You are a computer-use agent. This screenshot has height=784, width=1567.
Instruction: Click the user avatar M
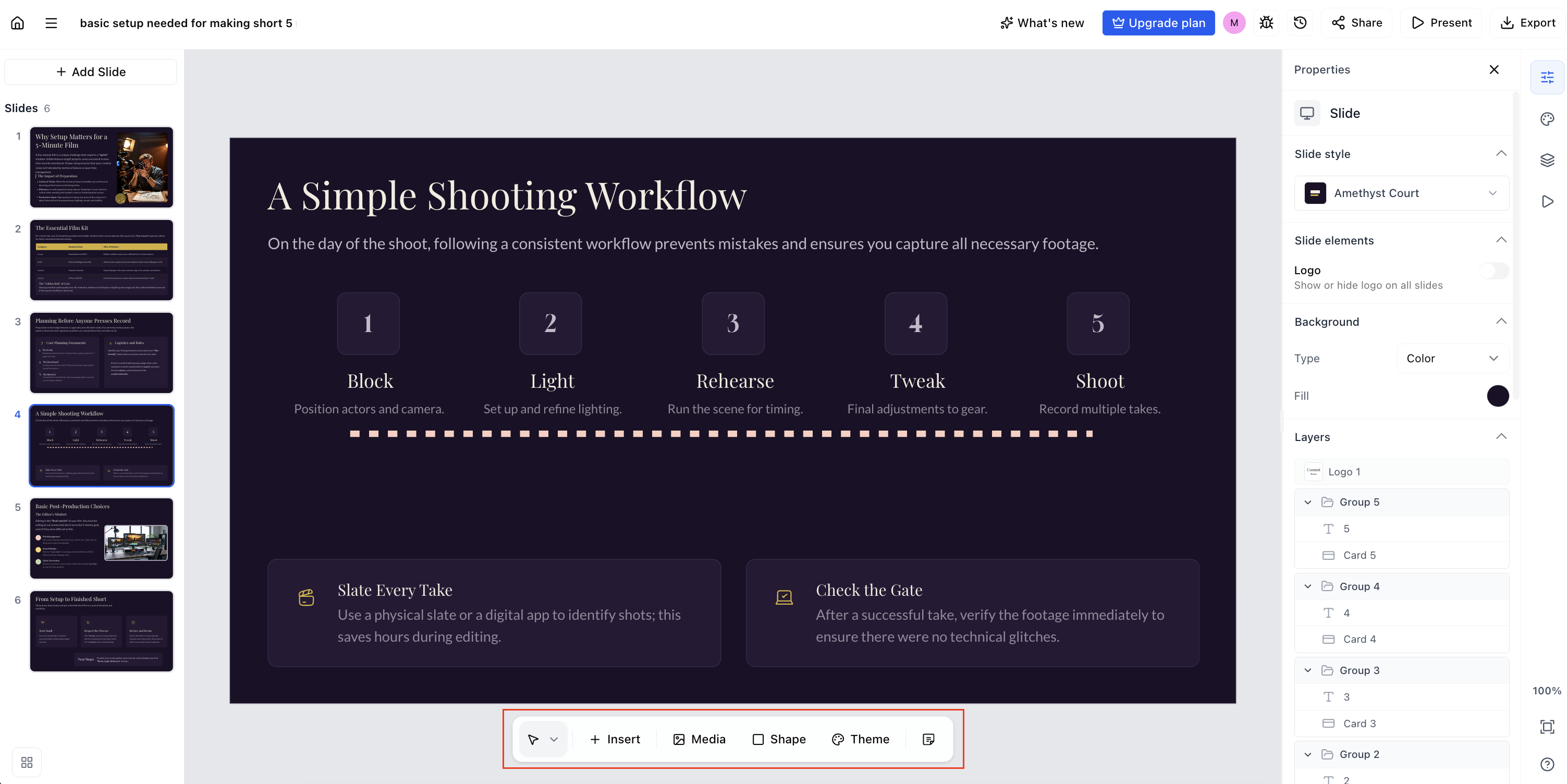pos(1234,23)
